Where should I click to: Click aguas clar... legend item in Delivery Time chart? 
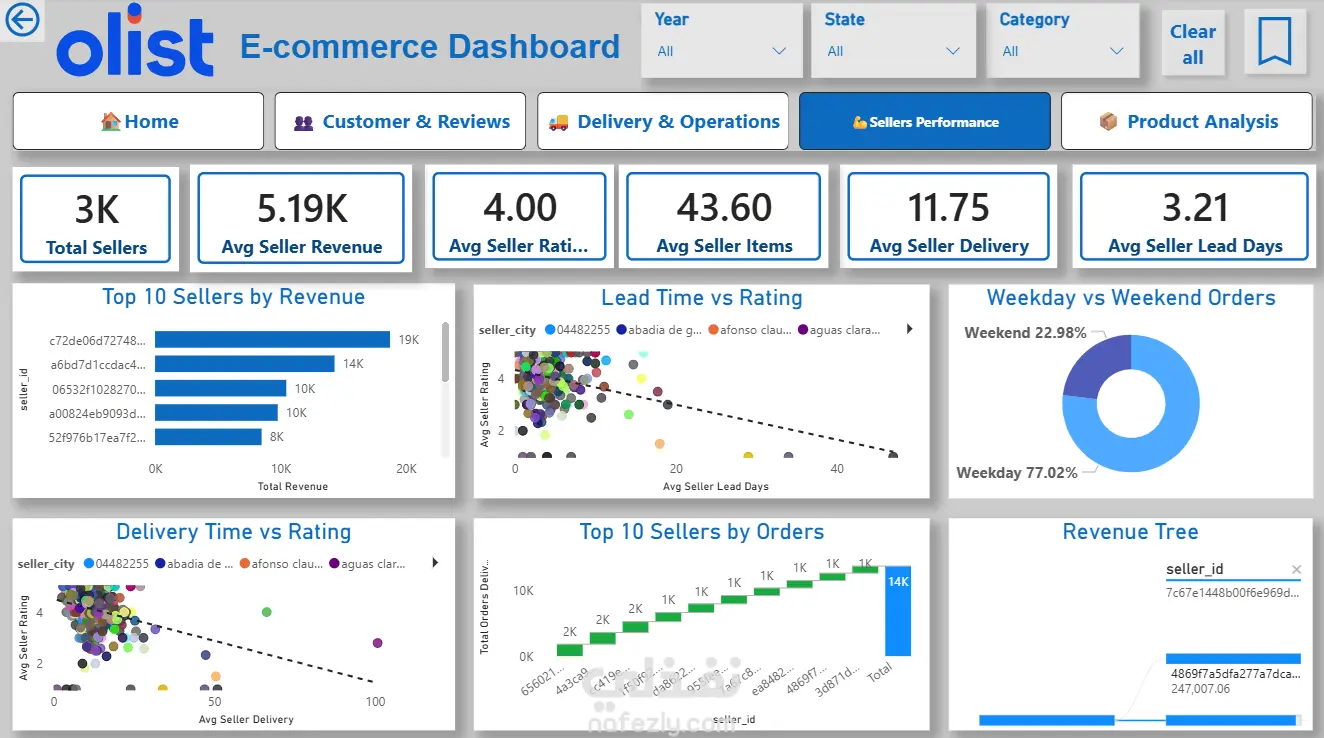pyautogui.click(x=368, y=564)
